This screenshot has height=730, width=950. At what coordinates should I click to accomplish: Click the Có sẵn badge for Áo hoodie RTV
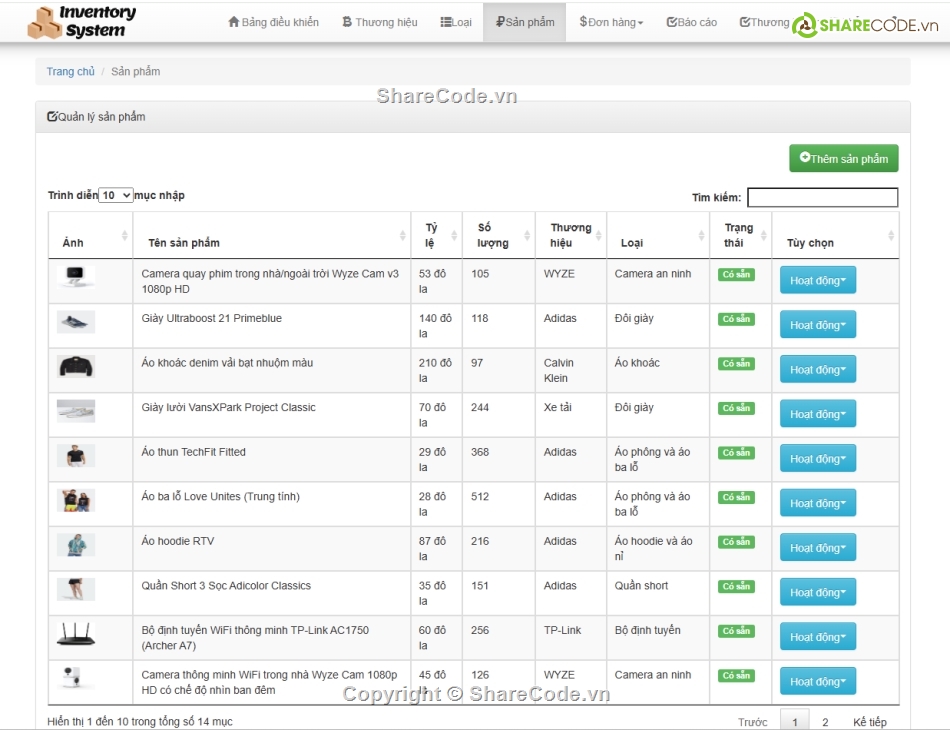[736, 542]
